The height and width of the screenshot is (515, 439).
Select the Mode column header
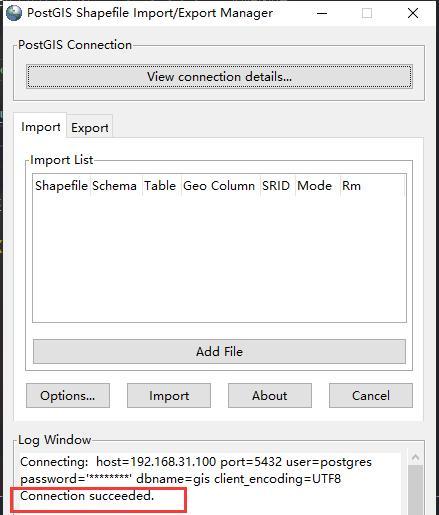315,186
